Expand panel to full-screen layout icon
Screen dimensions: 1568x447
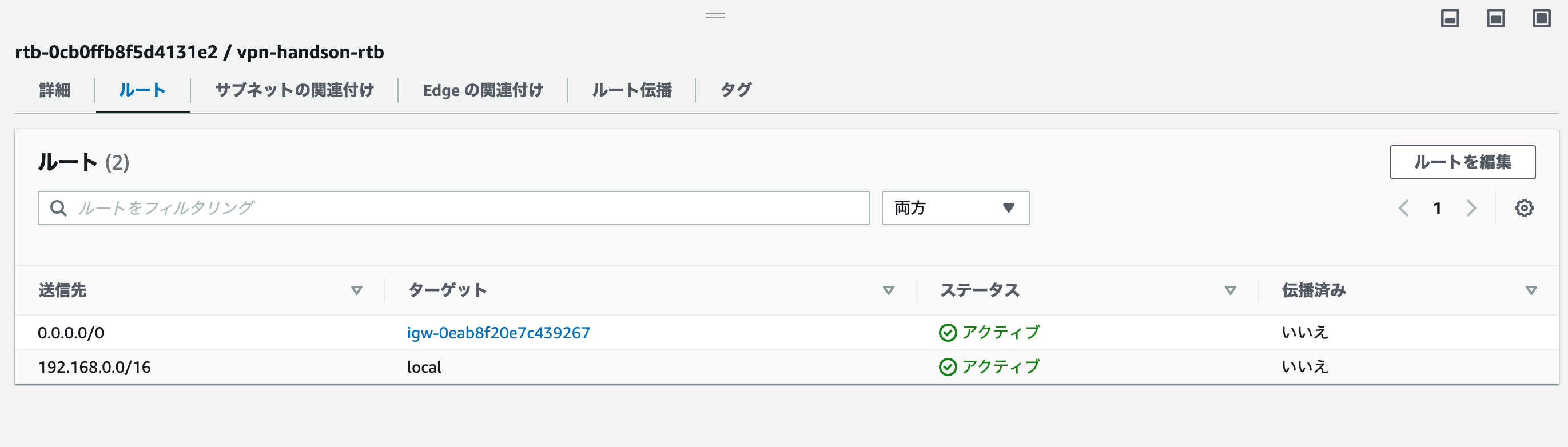(x=1541, y=19)
